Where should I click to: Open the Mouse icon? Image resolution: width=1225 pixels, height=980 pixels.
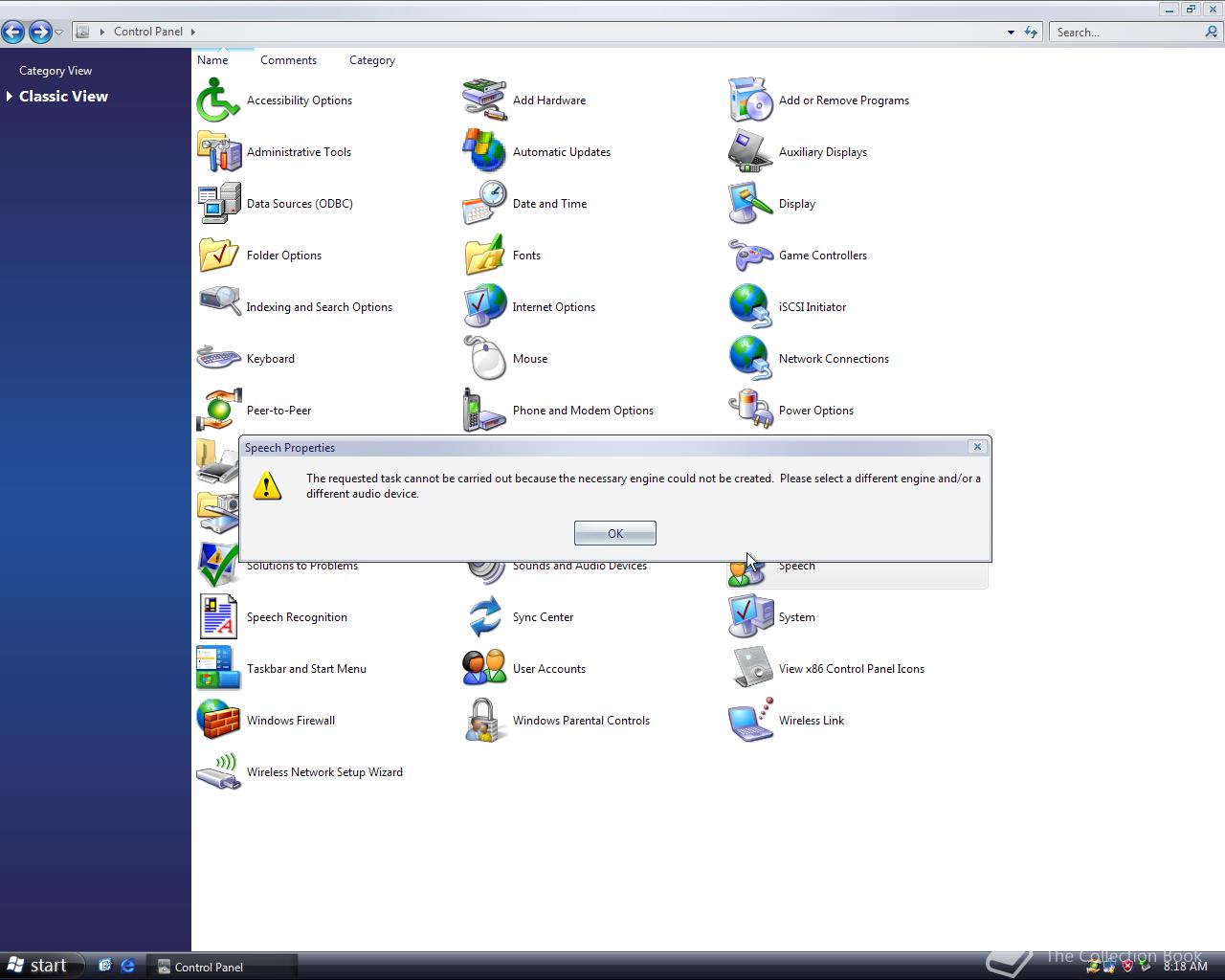pos(485,359)
